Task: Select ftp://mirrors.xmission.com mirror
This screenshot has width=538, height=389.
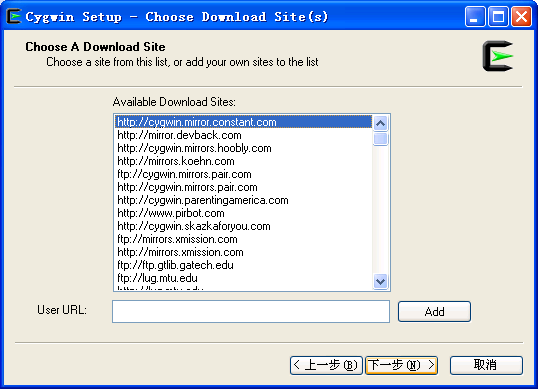Action: coord(244,239)
